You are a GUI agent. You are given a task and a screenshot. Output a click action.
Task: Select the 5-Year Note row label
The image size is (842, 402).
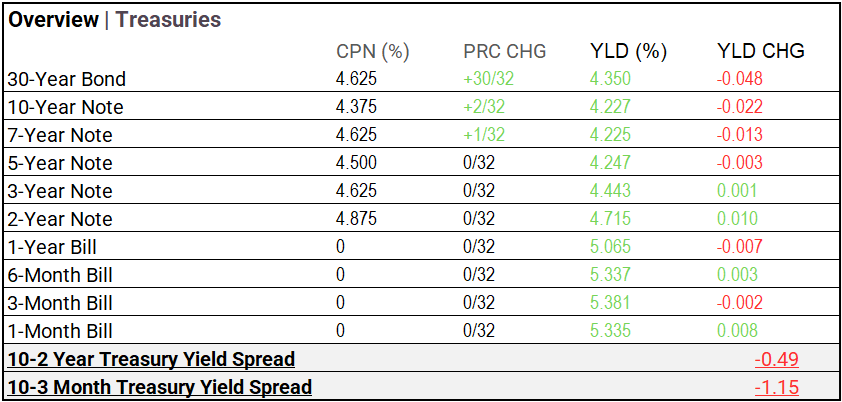pyautogui.click(x=60, y=163)
